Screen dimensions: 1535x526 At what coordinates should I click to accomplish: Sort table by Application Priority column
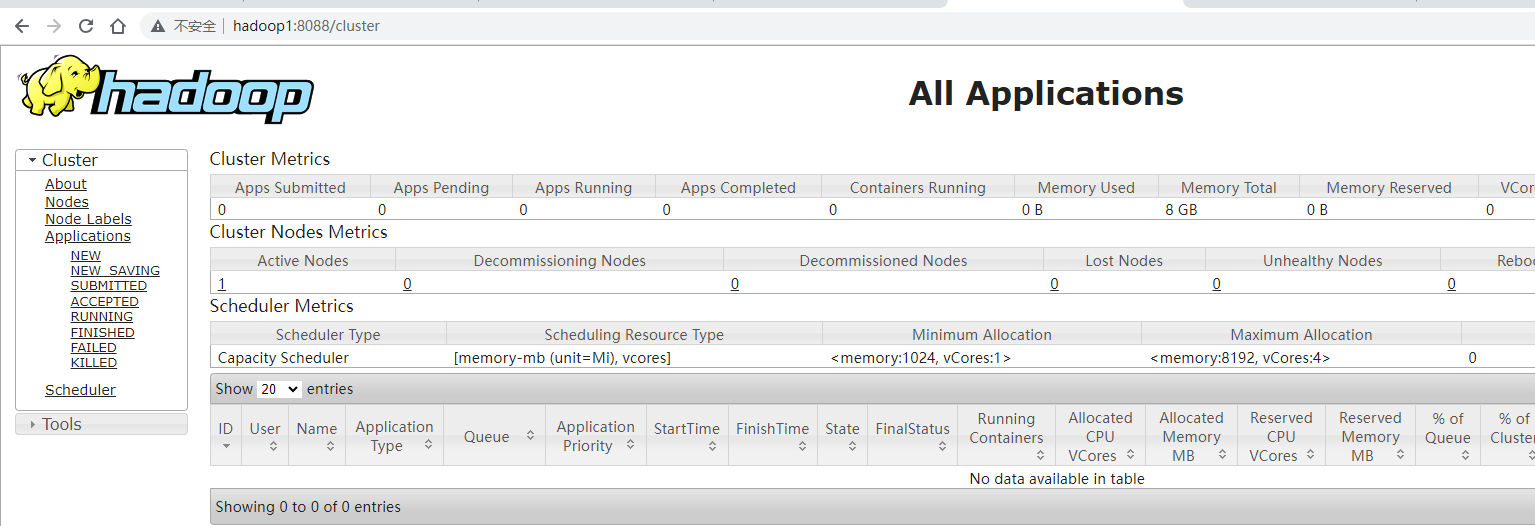(x=596, y=436)
